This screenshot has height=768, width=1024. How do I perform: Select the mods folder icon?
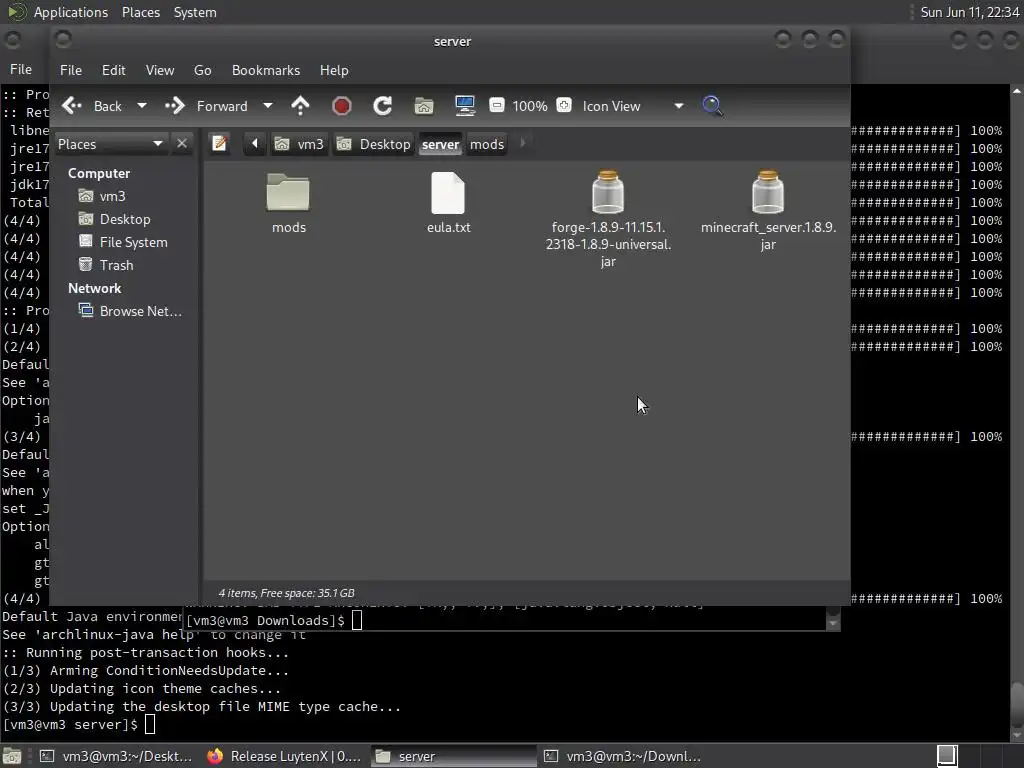tap(288, 193)
